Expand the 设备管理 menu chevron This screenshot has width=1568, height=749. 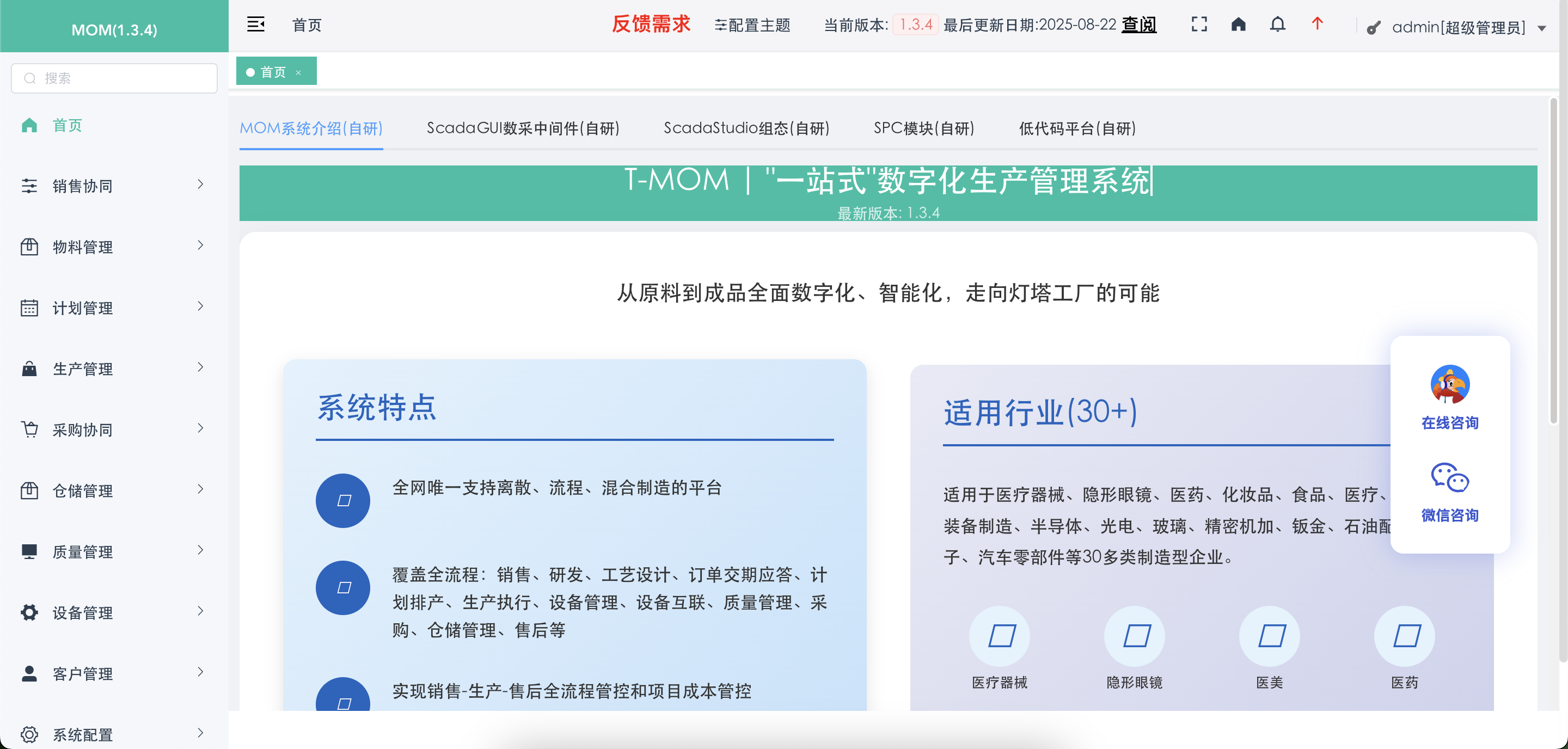click(200, 611)
